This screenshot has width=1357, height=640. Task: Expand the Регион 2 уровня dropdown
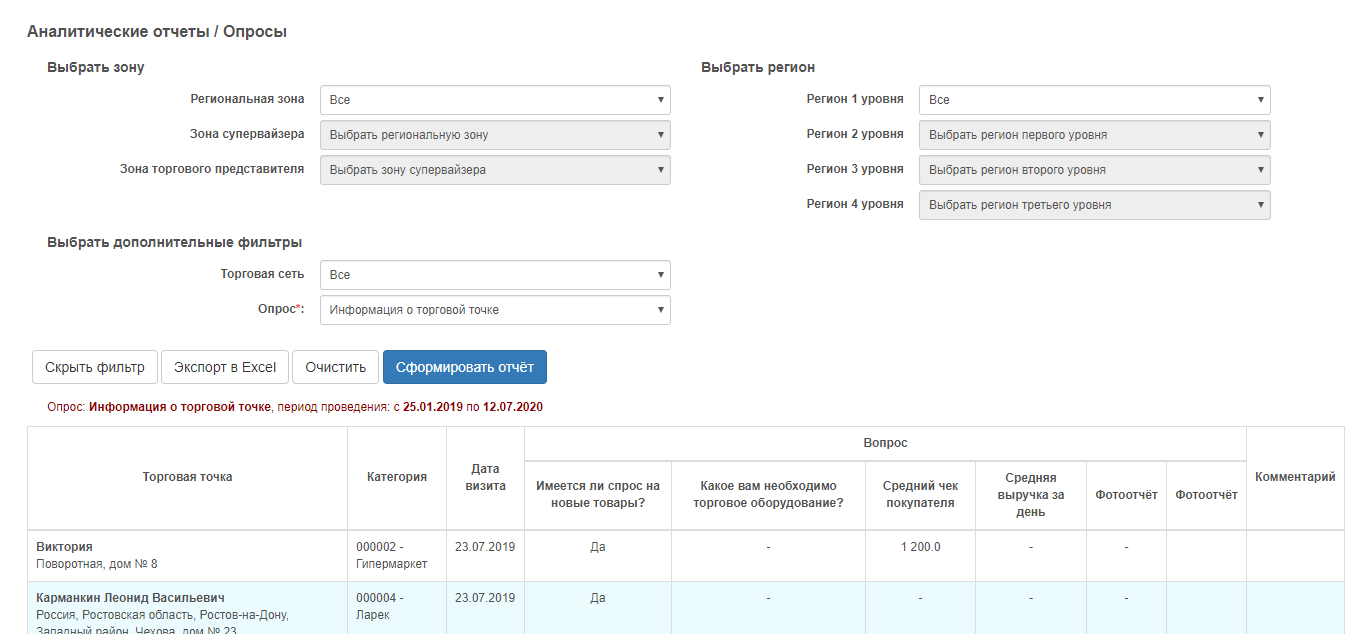point(1094,135)
